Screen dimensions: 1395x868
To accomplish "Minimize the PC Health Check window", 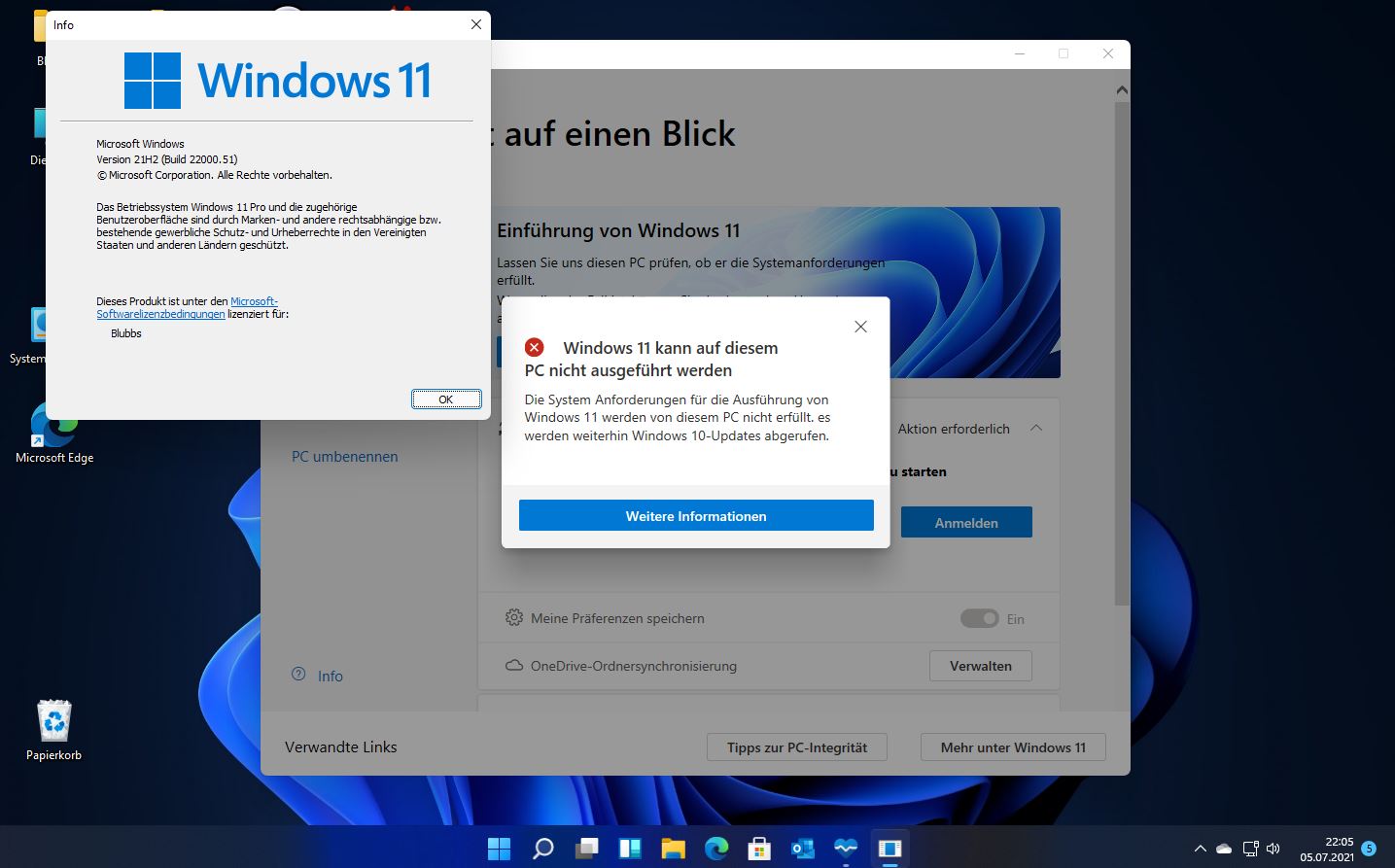I will click(1020, 54).
